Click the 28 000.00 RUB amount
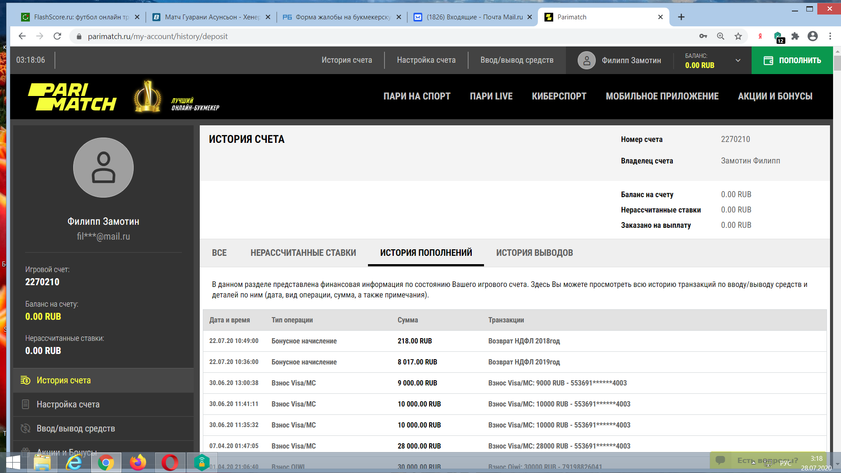The height and width of the screenshot is (473, 841). pyautogui.click(x=419, y=446)
